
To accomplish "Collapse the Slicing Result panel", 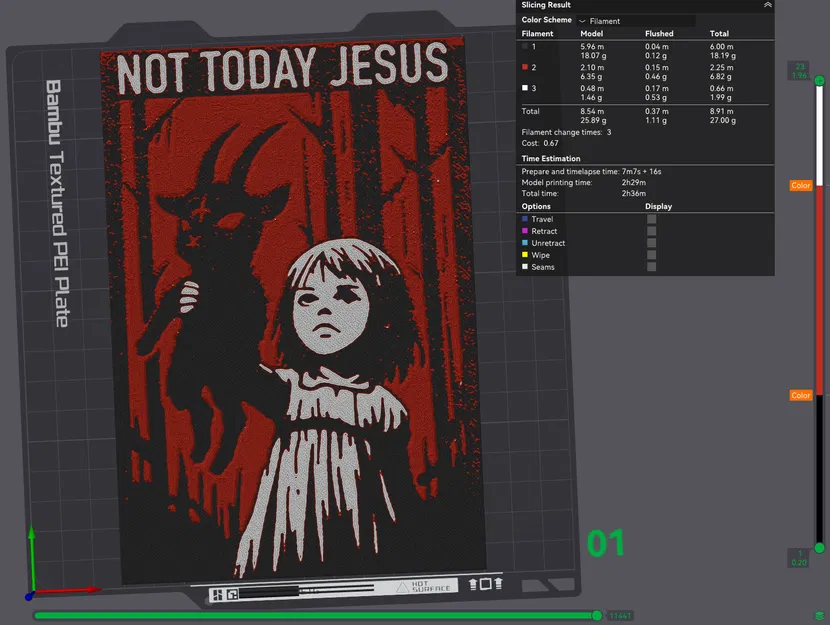I will click(768, 5).
